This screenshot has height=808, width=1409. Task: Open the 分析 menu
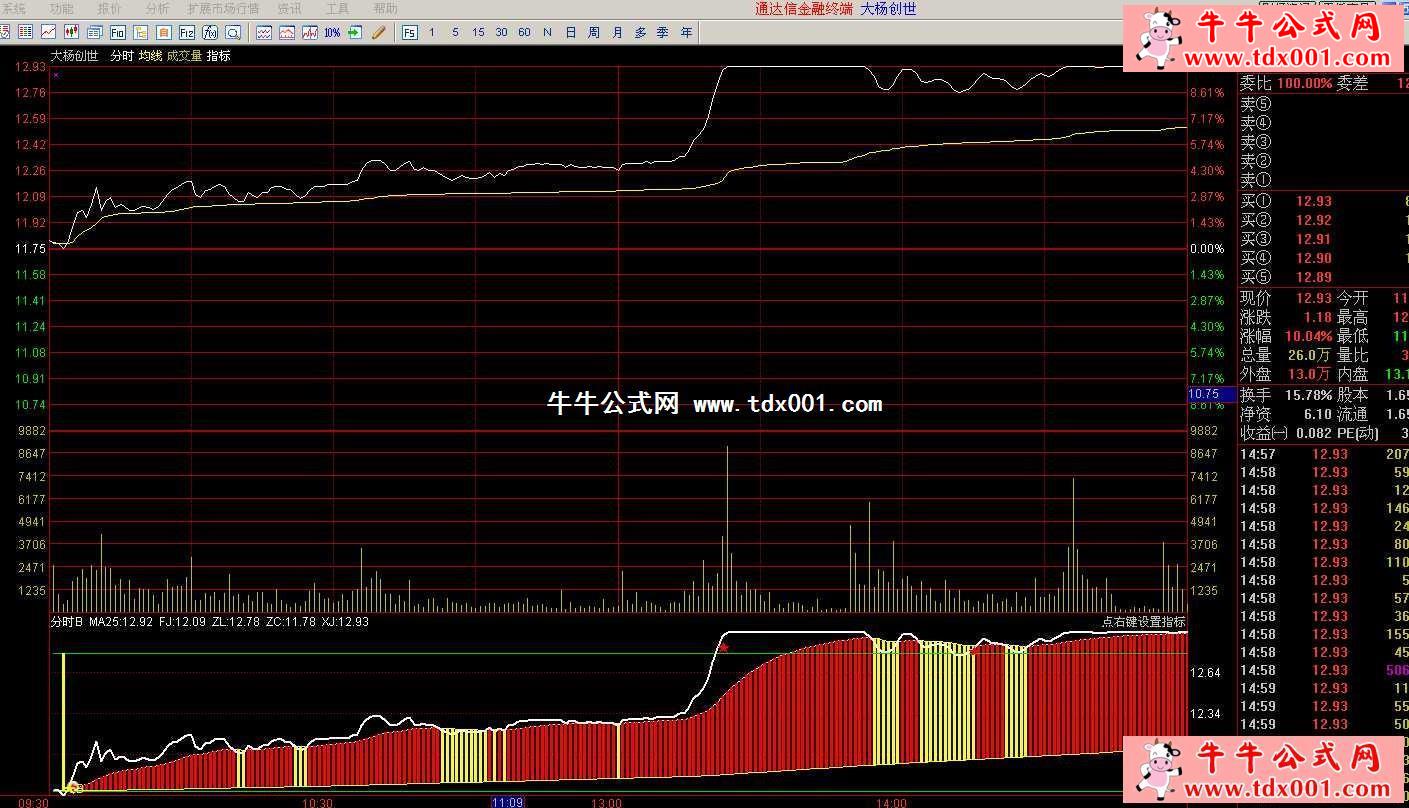click(x=158, y=8)
